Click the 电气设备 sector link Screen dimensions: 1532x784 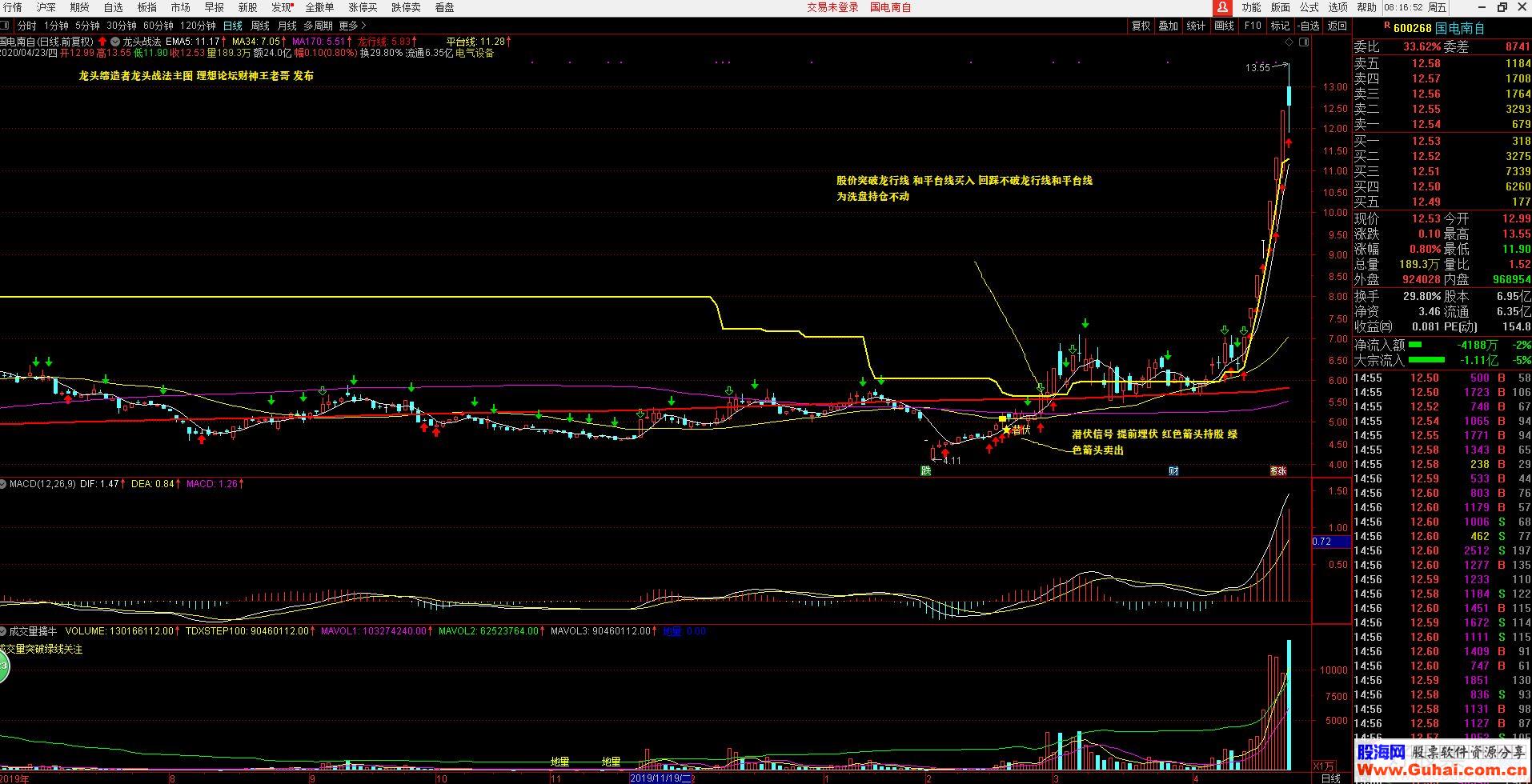(475, 53)
